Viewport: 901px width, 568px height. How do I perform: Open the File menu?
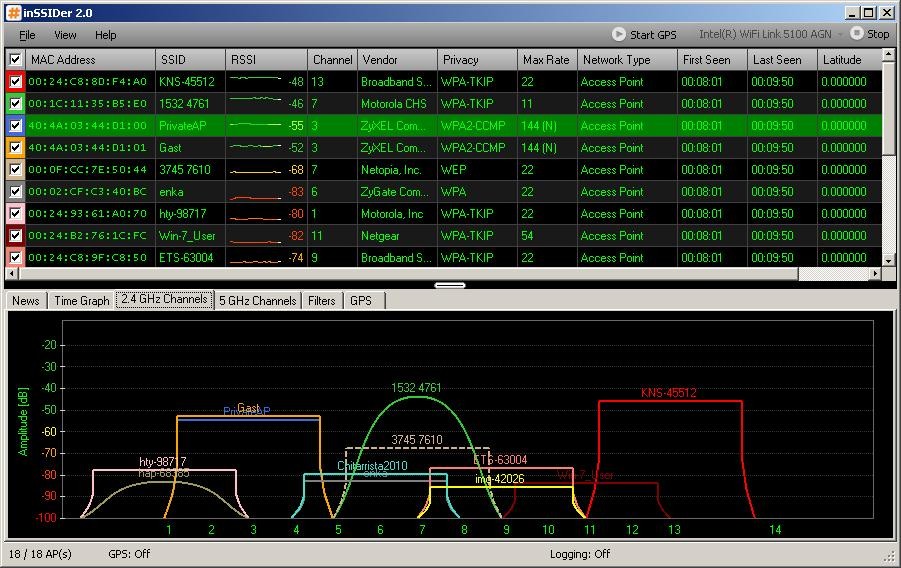click(x=27, y=35)
